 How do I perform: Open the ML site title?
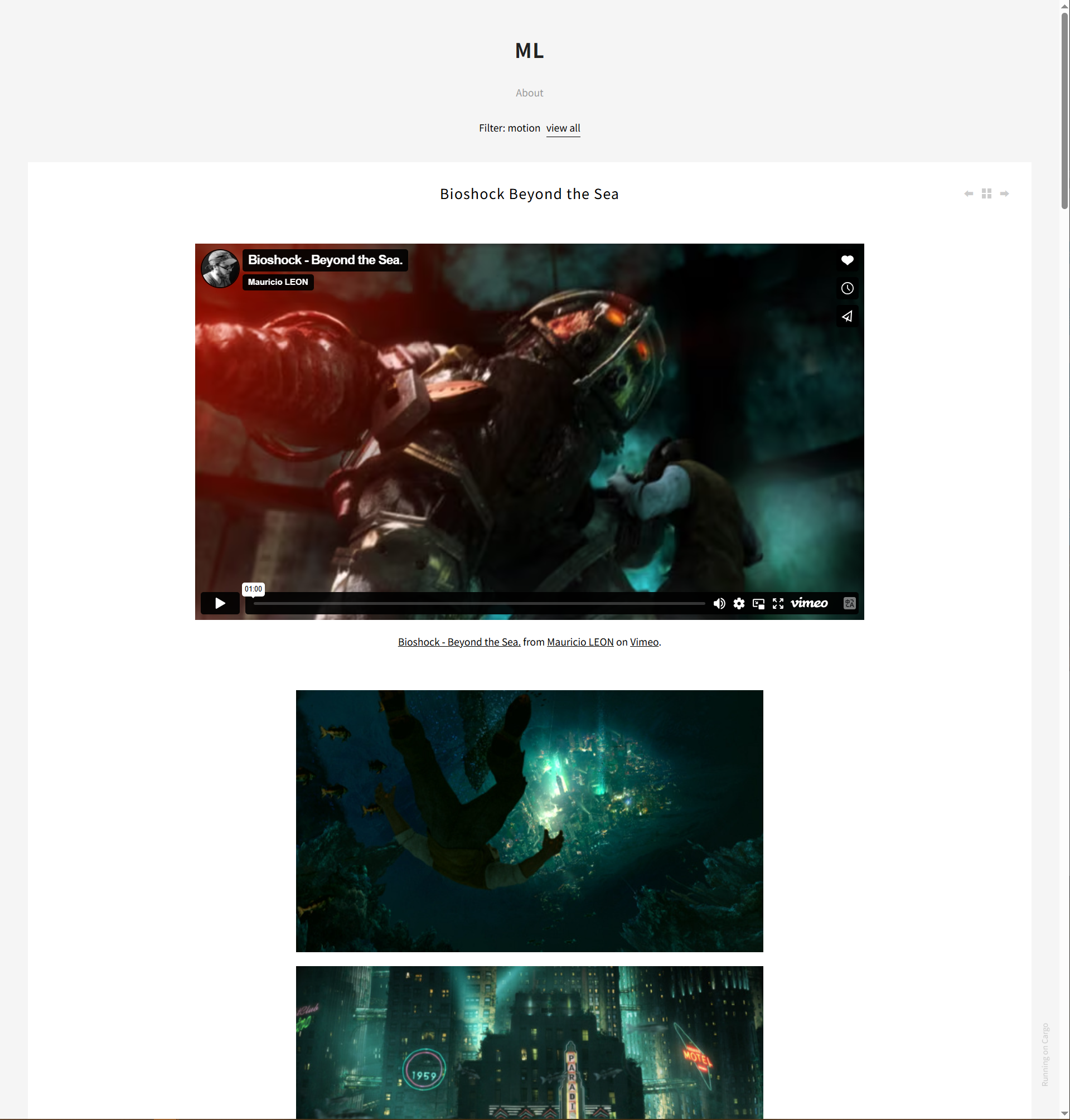click(x=529, y=51)
